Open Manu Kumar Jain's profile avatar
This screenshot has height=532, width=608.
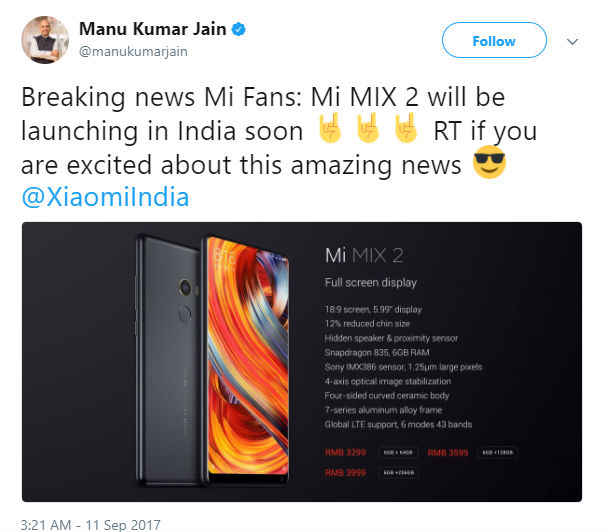[x=45, y=40]
